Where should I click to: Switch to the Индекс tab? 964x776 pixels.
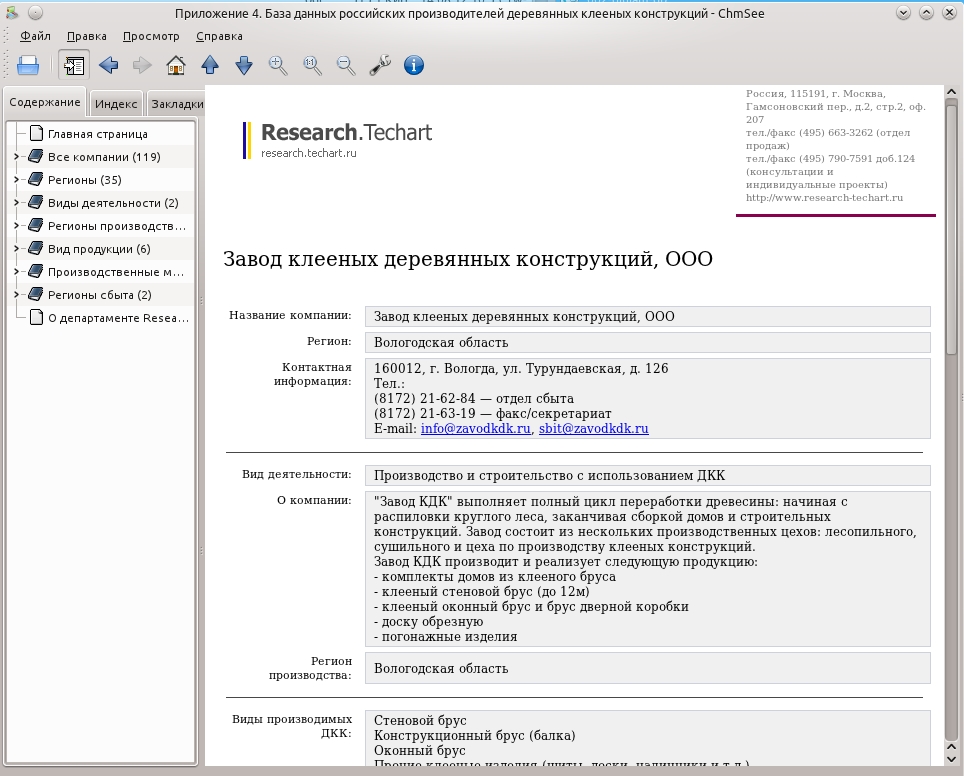coord(116,104)
